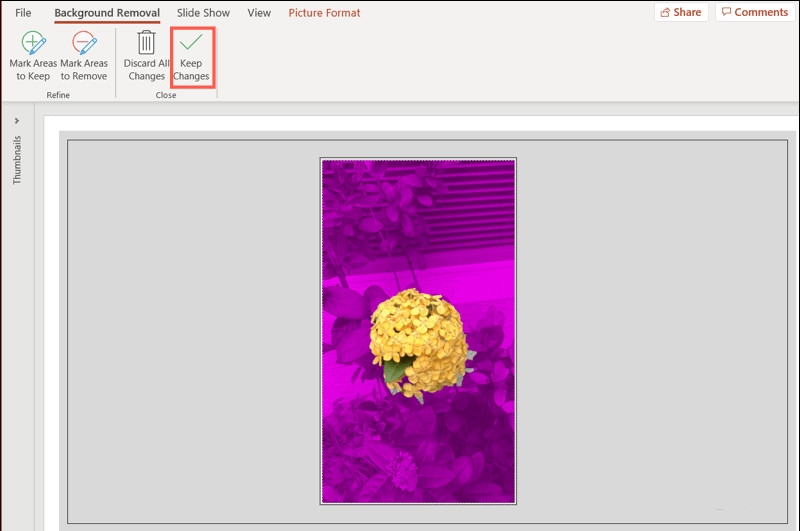The height and width of the screenshot is (531, 800).
Task: Click the Thumbnails vertical label
Action: [17, 160]
